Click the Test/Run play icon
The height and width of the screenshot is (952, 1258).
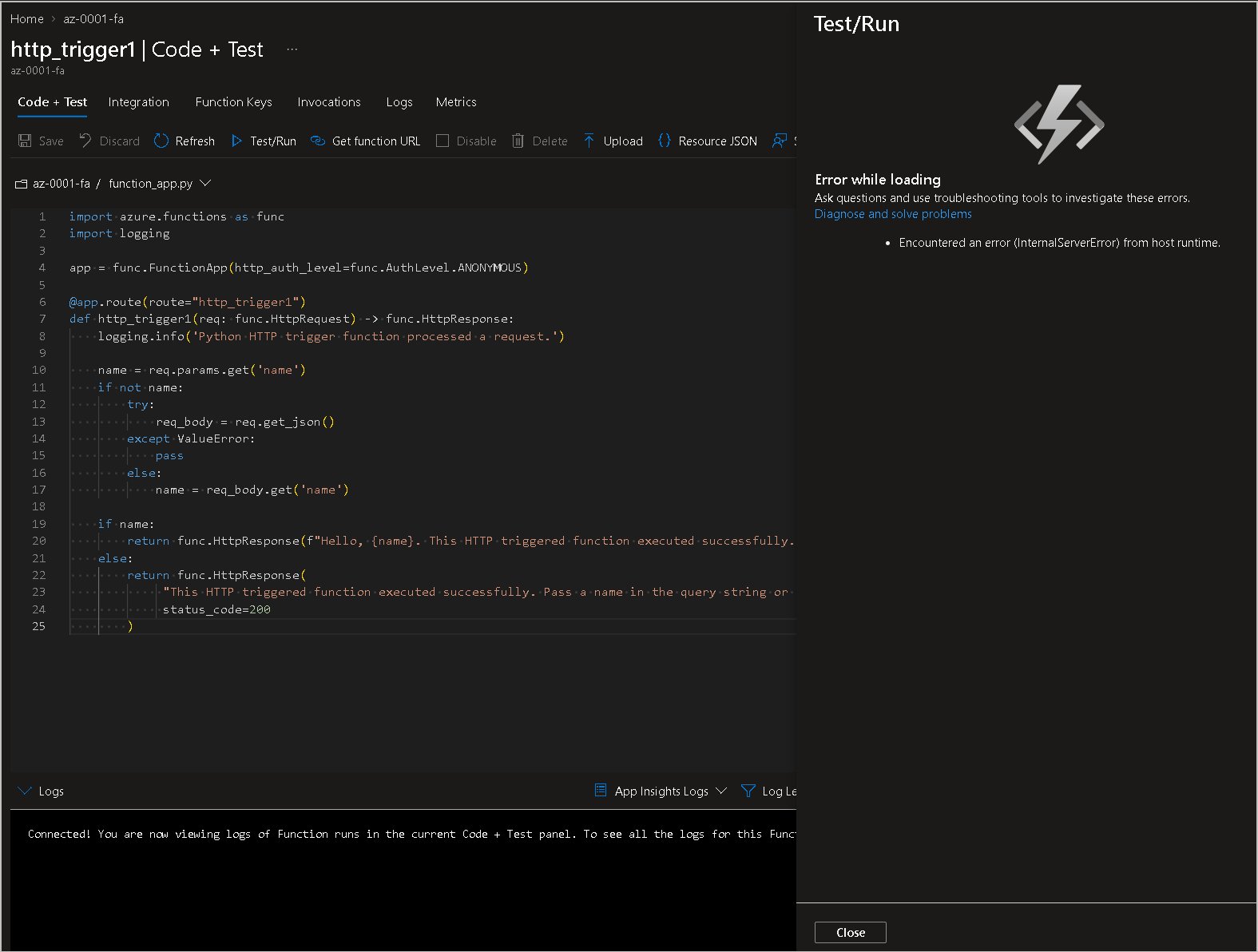coord(236,141)
